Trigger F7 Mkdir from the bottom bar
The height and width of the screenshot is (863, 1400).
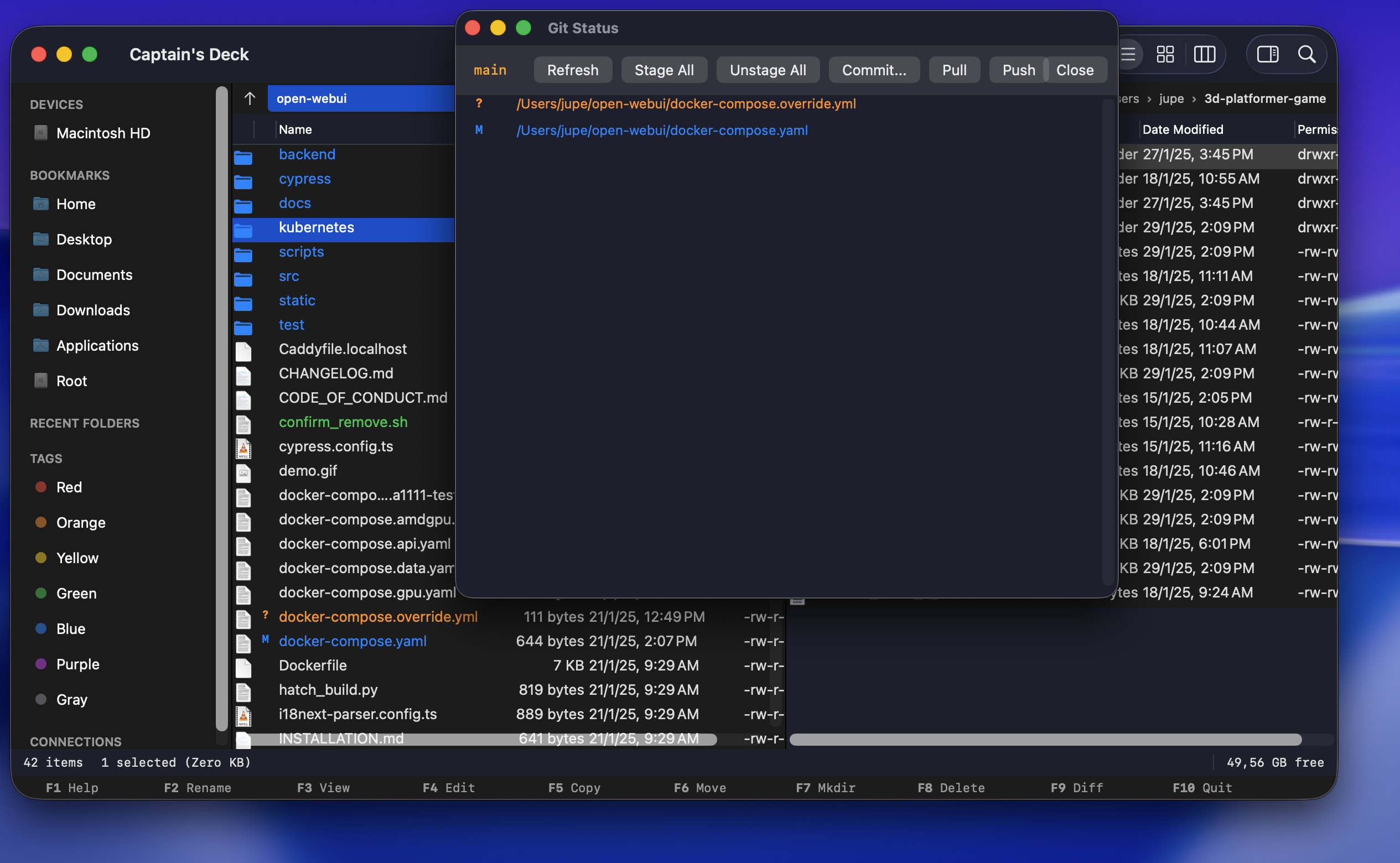click(x=826, y=788)
